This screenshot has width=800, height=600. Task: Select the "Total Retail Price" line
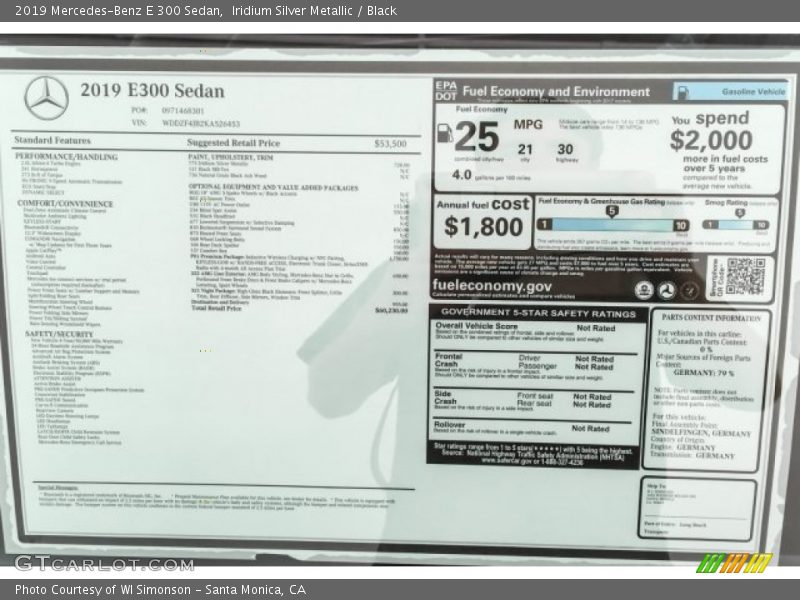pos(299,309)
